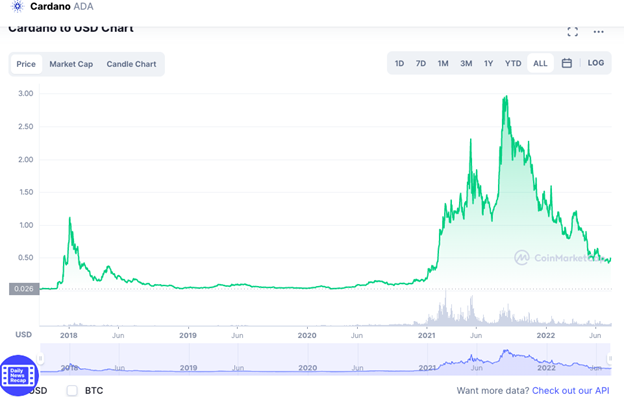Check the BTC checkbox
The width and height of the screenshot is (624, 397).
(x=72, y=391)
